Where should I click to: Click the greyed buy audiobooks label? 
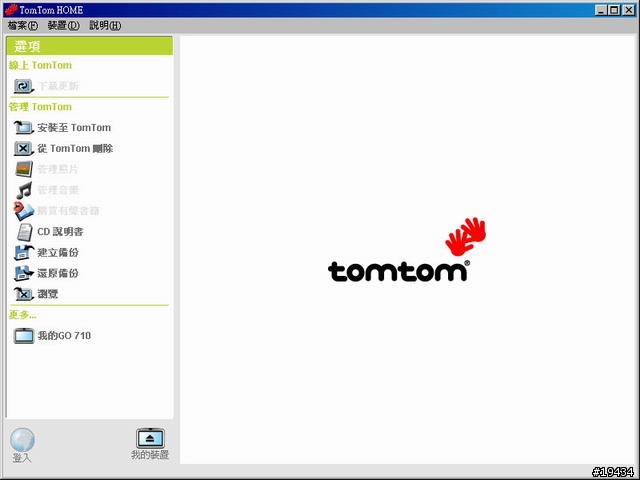pos(68,211)
